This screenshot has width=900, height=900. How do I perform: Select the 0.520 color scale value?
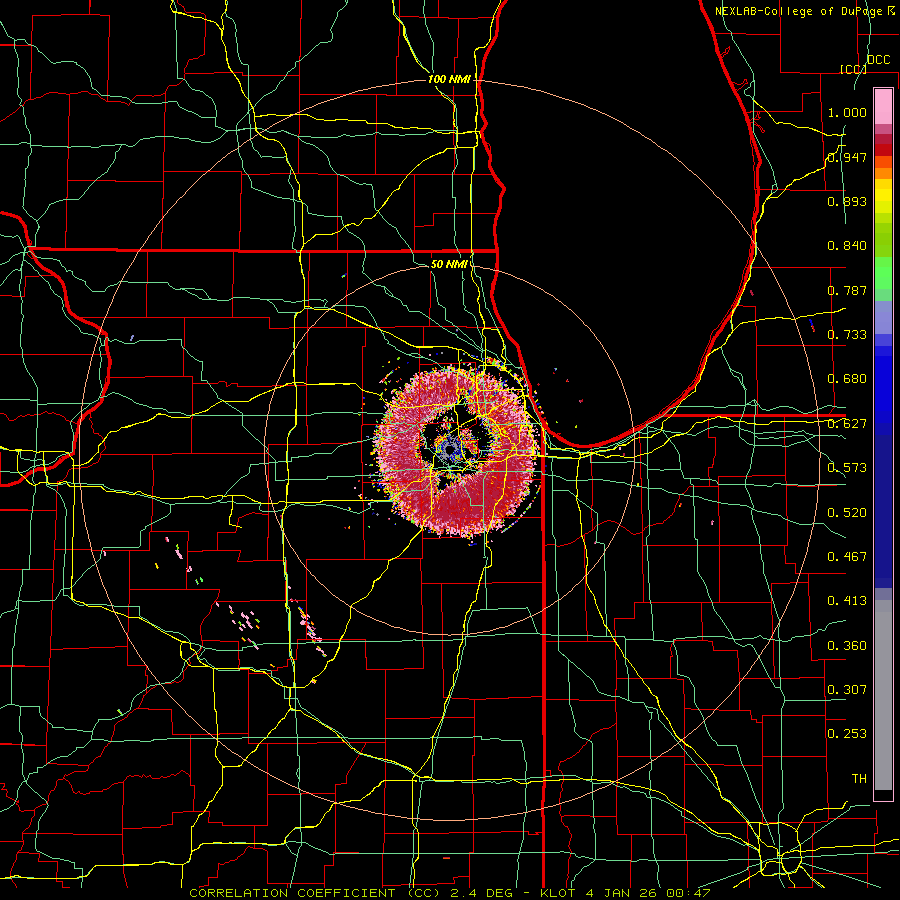pos(847,512)
